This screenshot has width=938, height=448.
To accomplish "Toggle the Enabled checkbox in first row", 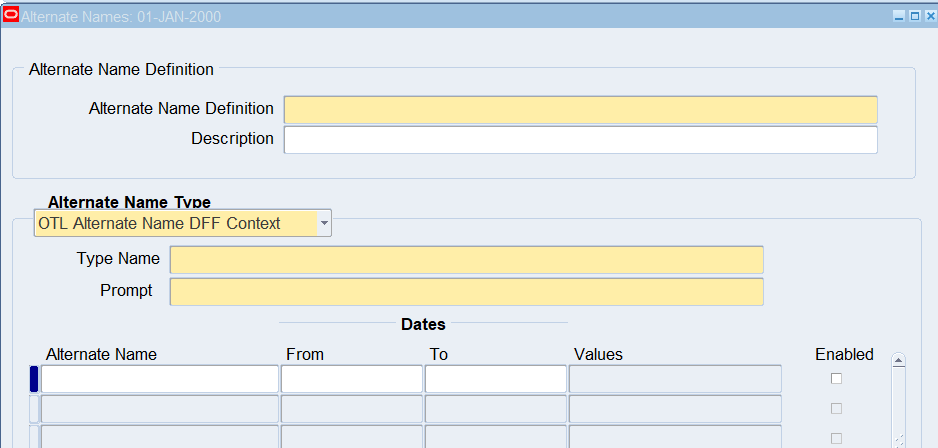I will coord(837,378).
